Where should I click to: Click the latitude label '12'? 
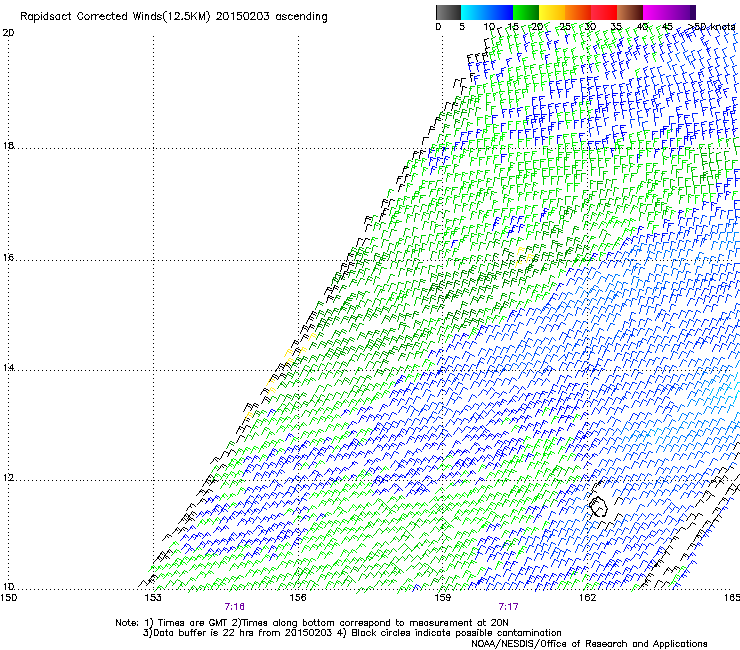[x=8, y=478]
